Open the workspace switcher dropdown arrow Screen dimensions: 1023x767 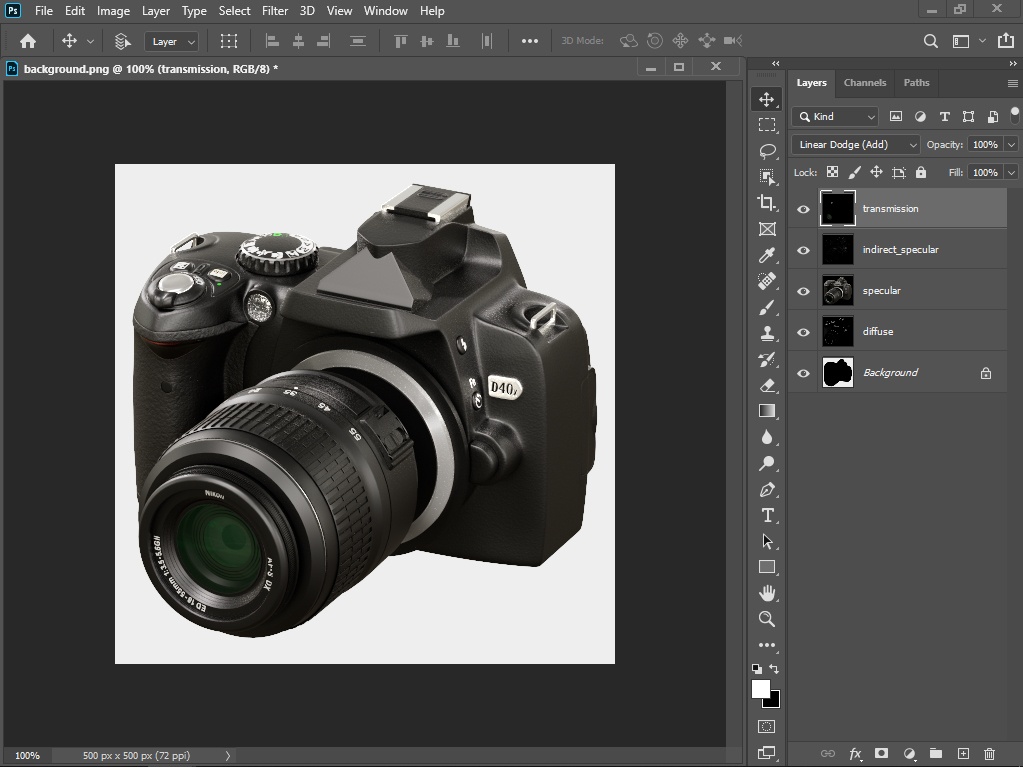(x=982, y=40)
